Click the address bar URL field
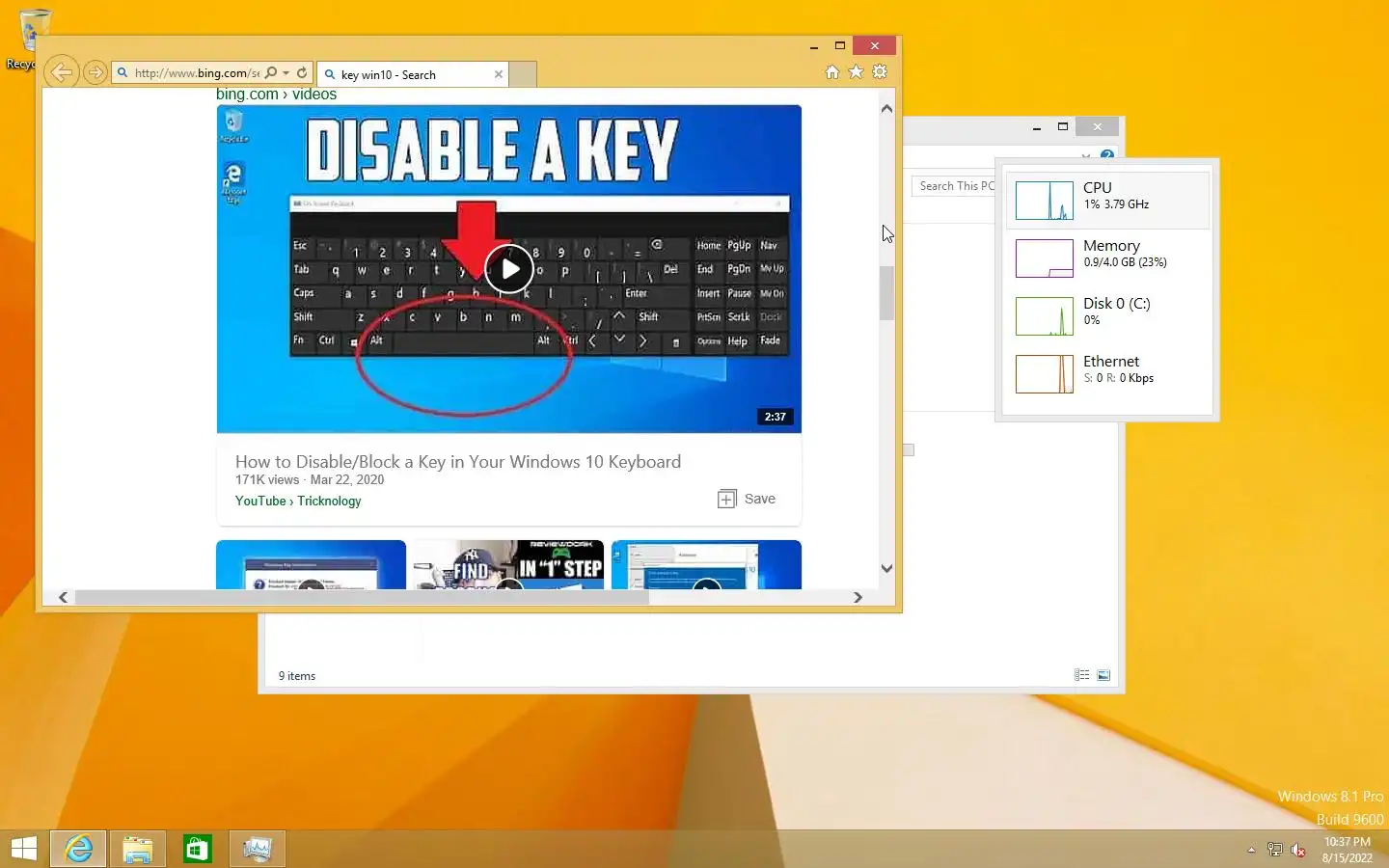 [x=197, y=72]
